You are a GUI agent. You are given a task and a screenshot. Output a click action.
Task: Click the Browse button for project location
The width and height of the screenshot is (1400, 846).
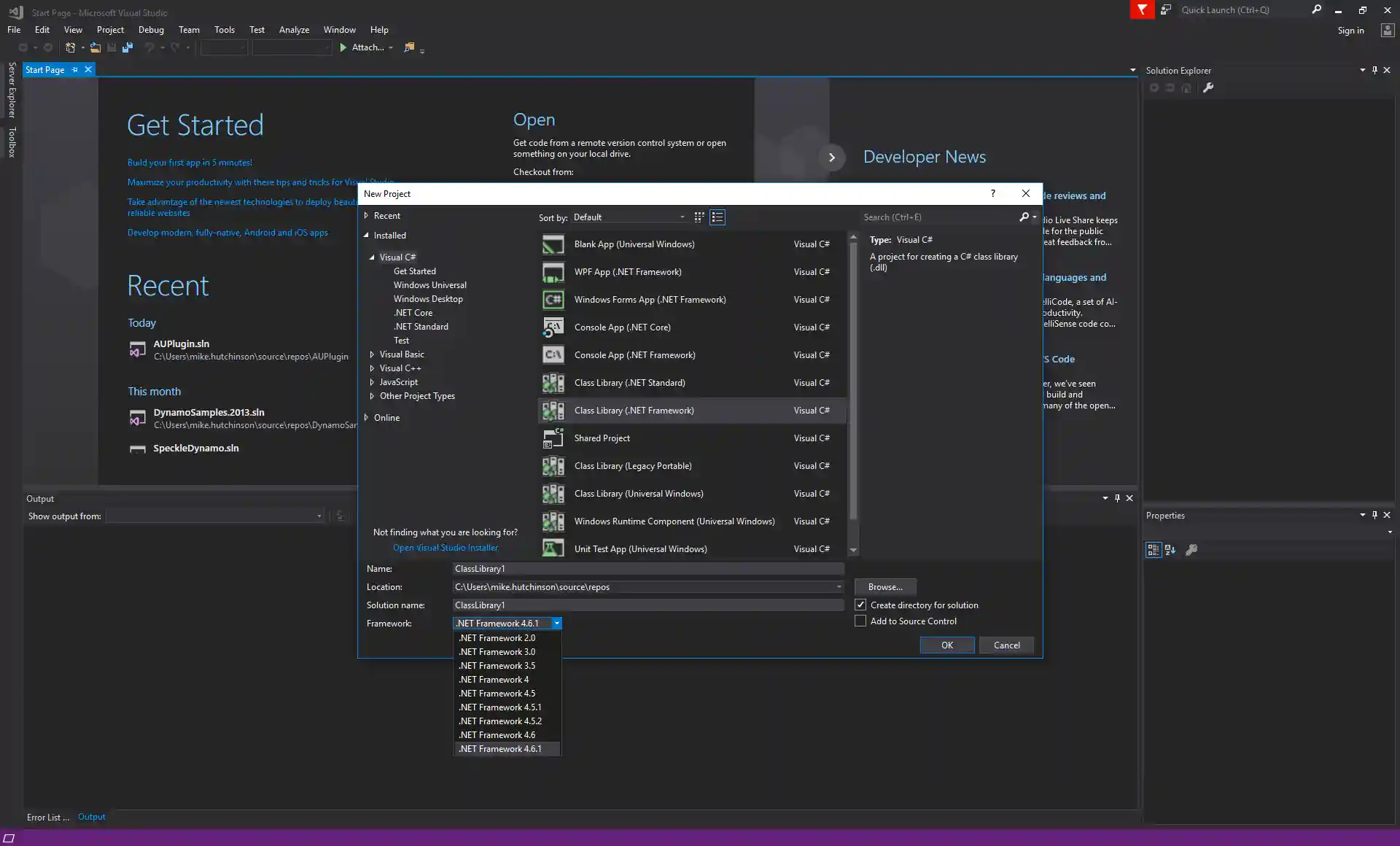[x=884, y=587]
